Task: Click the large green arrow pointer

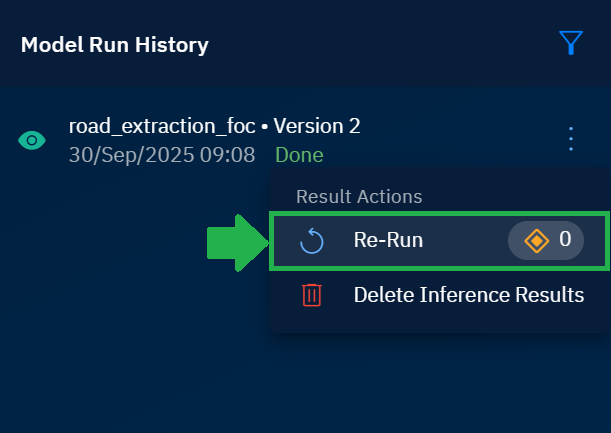Action: [235, 242]
